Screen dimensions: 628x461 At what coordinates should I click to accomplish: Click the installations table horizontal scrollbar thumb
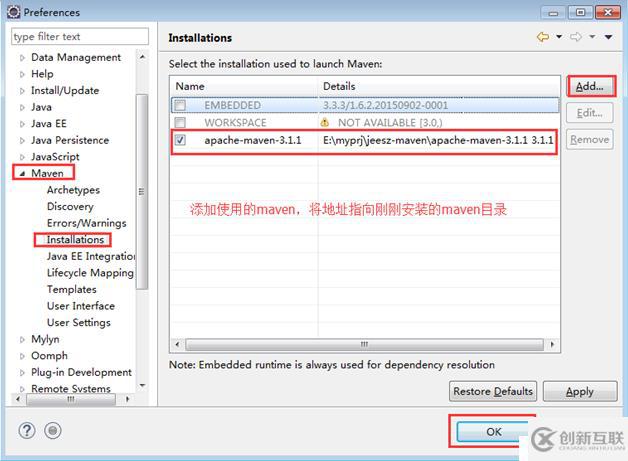coord(364,344)
